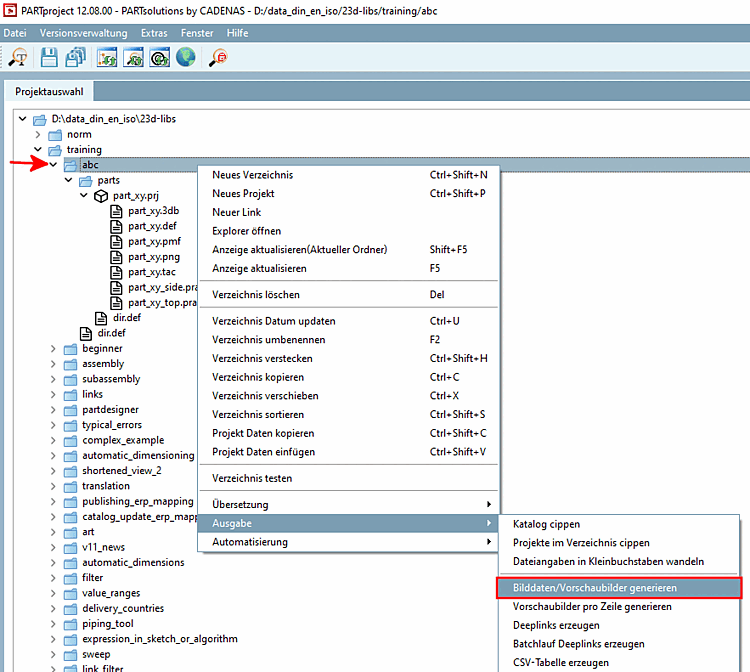The height and width of the screenshot is (672, 750).
Task: Expand the beginner folder chevron
Action: pyautogui.click(x=53, y=349)
